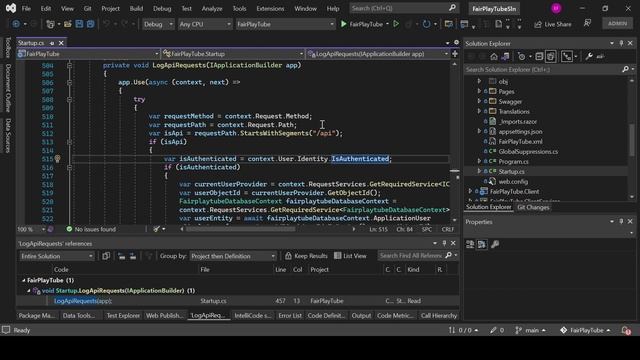Click the main branch in status bar

pos(531,330)
